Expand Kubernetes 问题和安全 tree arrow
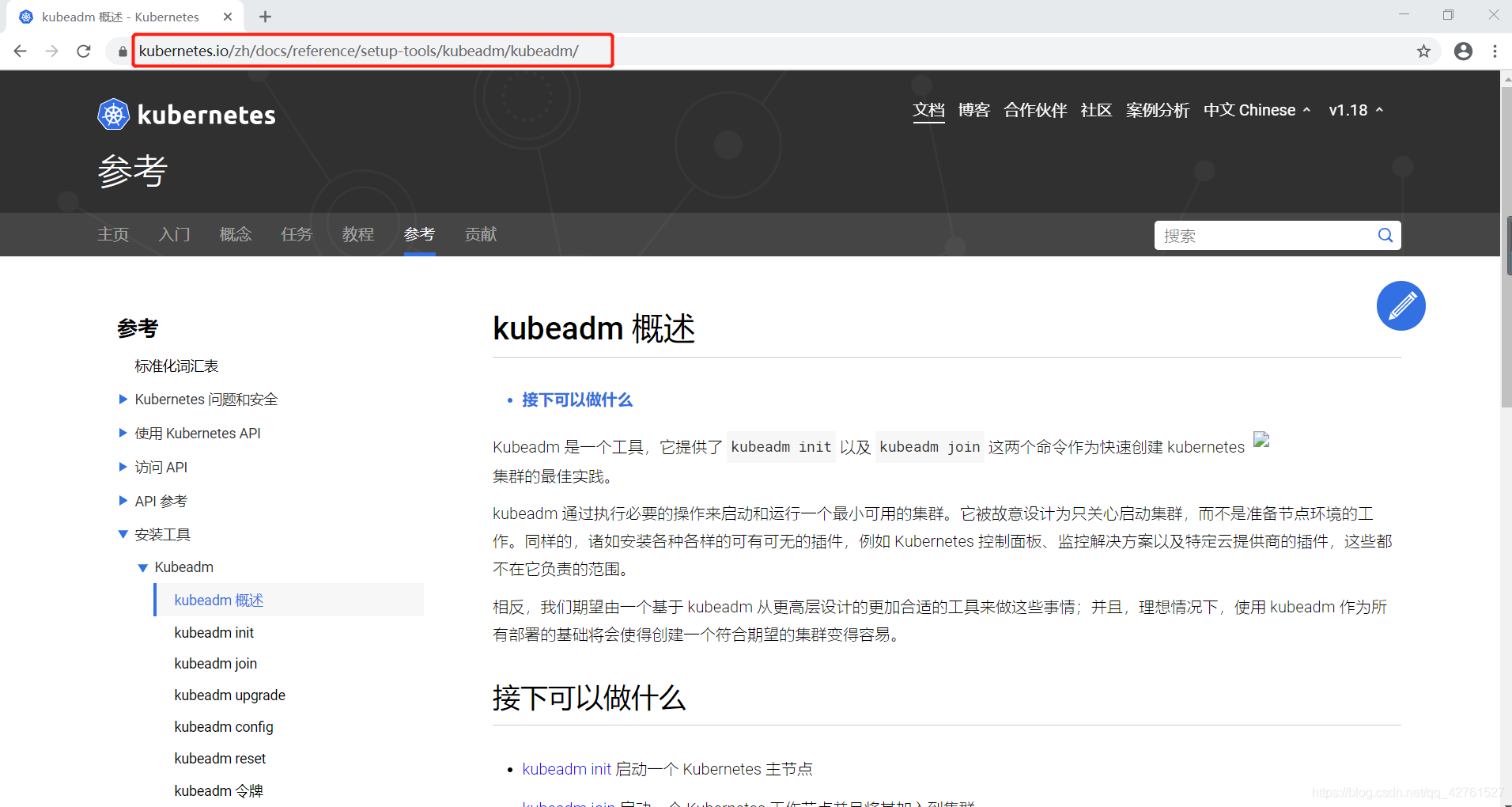Viewport: 1512px width, 807px height. tap(123, 400)
